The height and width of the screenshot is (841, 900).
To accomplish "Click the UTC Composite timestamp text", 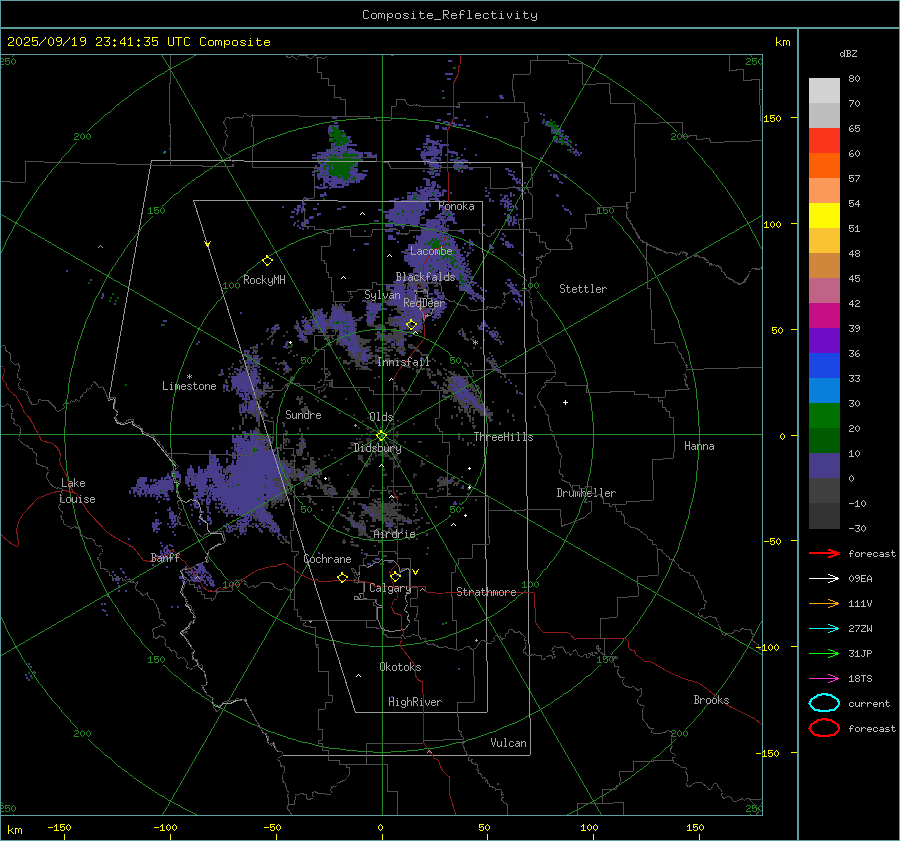I will tap(139, 42).
